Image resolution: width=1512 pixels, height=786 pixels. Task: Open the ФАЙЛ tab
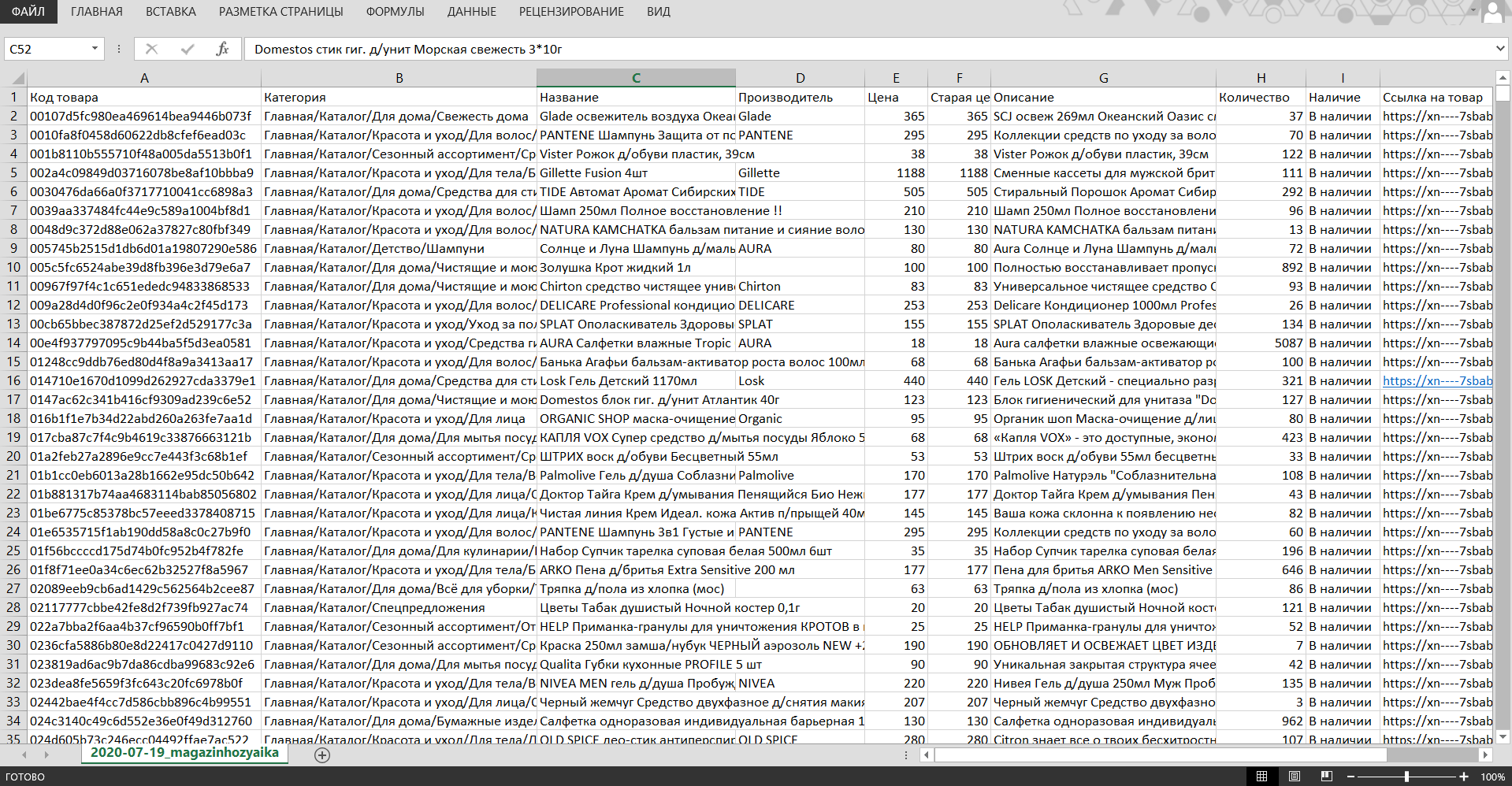tap(28, 12)
